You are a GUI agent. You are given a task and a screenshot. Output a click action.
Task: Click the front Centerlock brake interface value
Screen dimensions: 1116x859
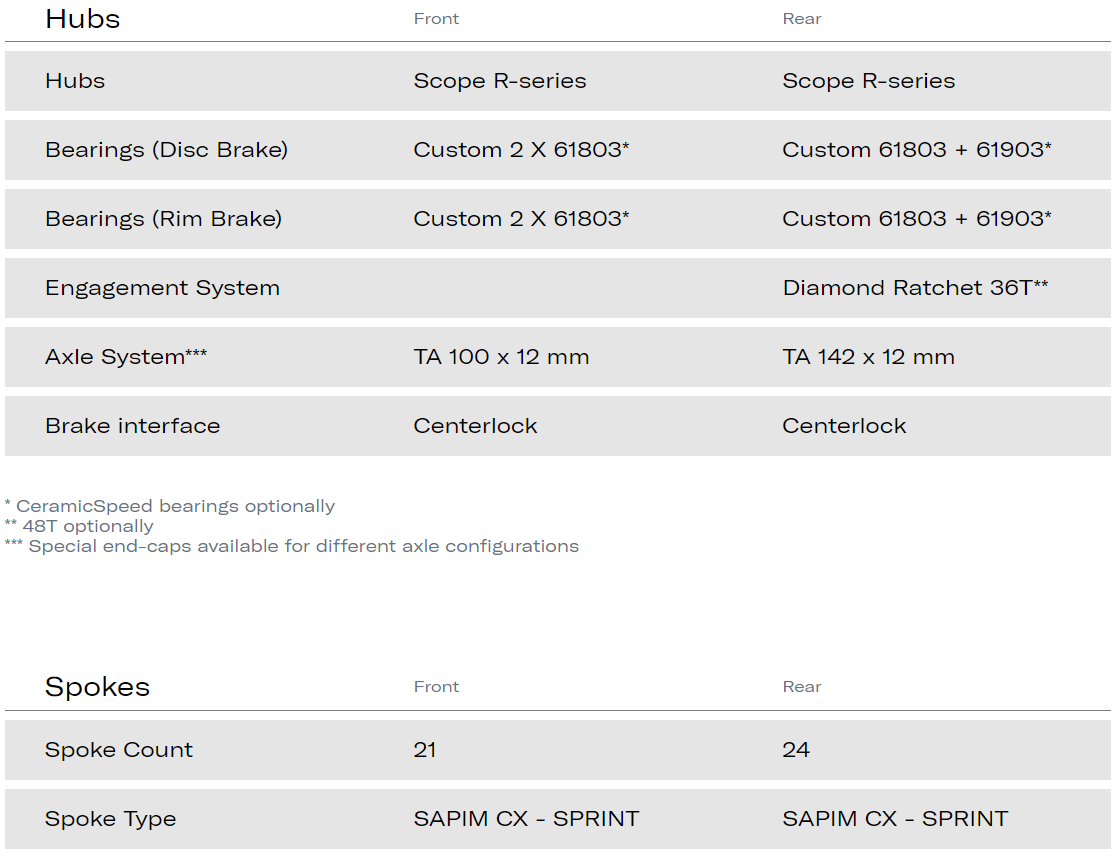475,425
